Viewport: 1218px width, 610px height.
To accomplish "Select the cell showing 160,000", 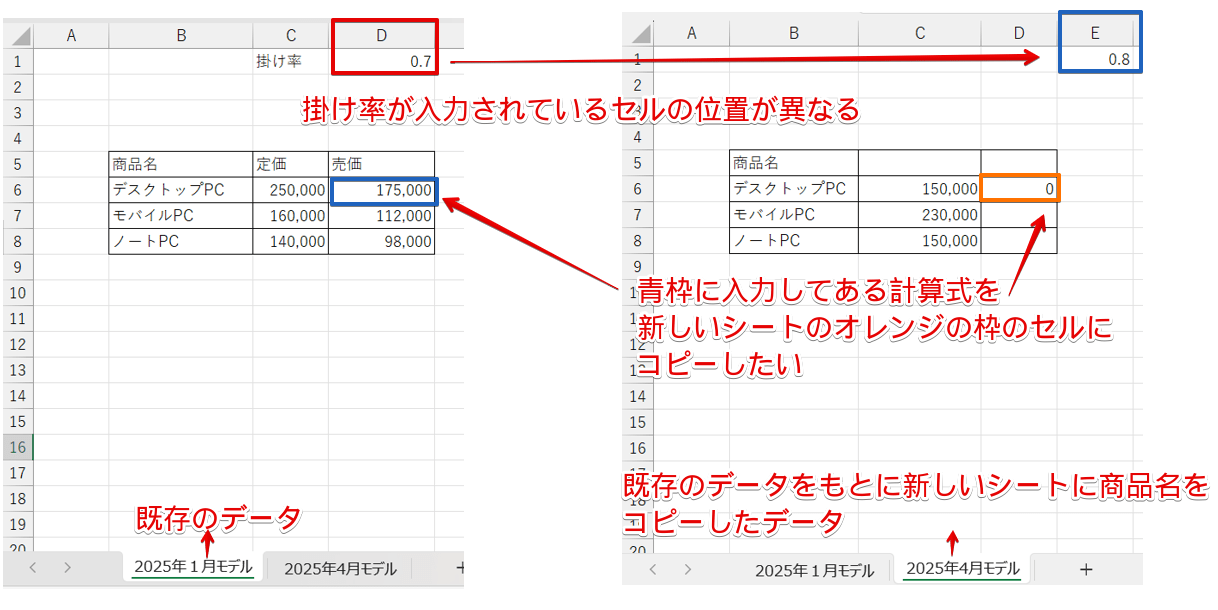I will point(290,216).
